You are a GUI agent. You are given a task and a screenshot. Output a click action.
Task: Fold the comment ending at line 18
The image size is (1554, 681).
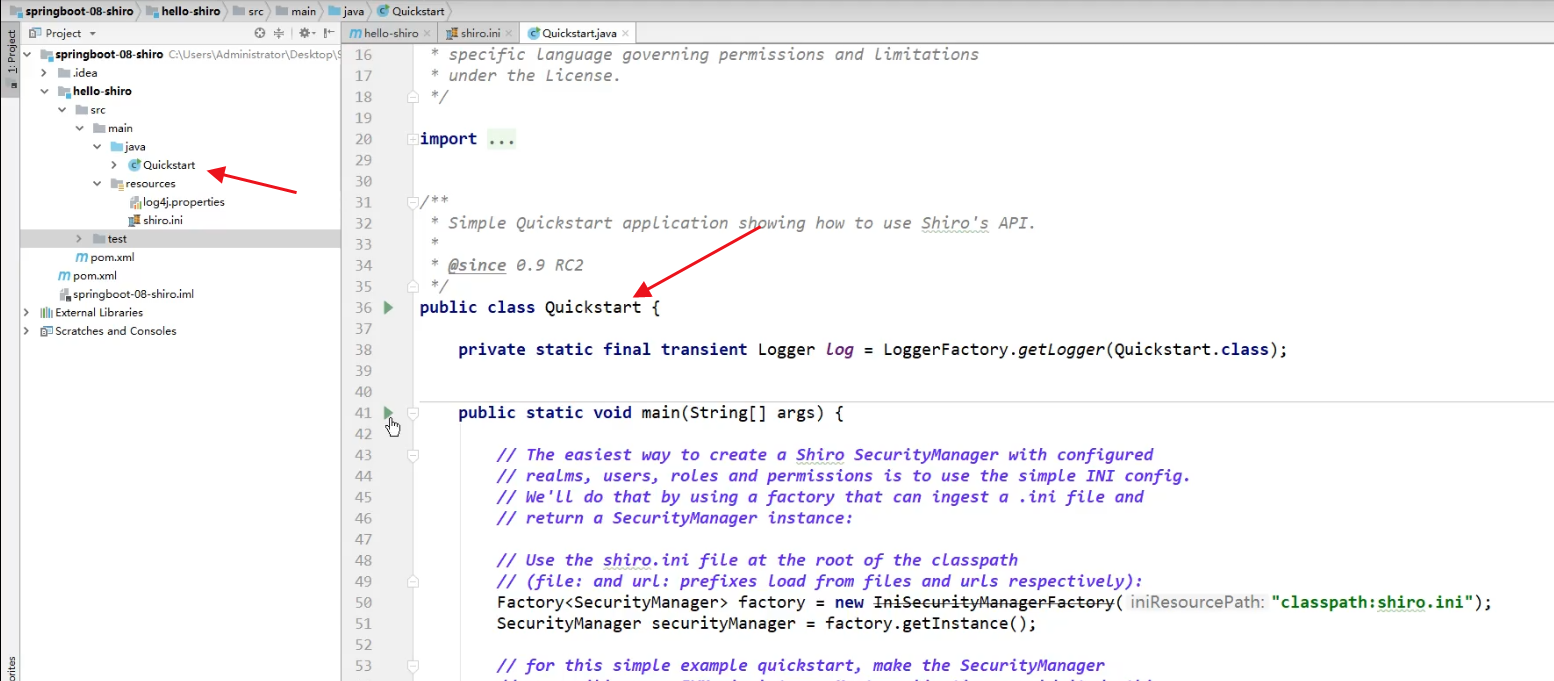pyautogui.click(x=412, y=97)
